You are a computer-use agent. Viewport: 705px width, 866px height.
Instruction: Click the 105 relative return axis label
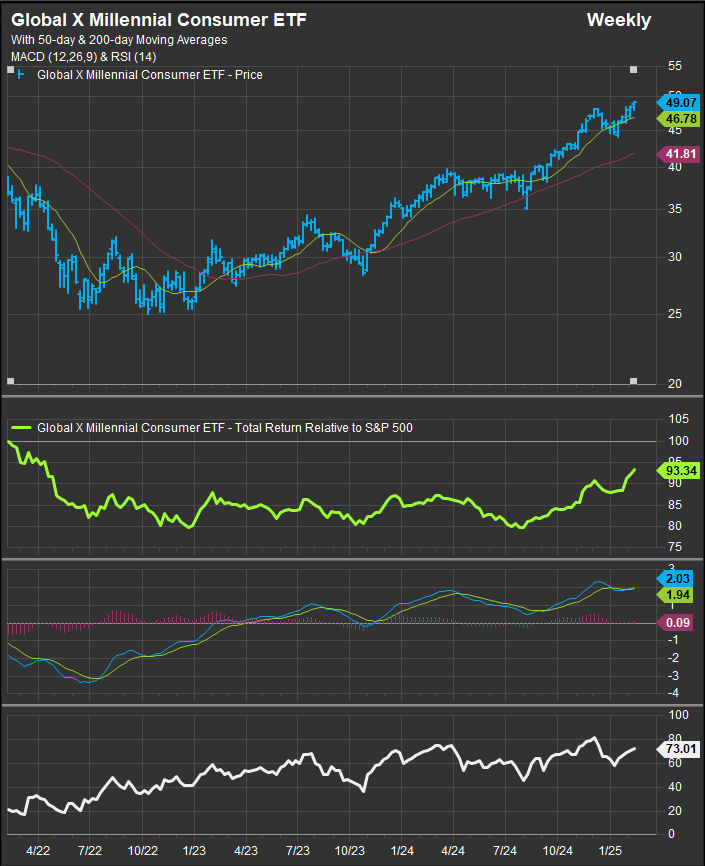coord(678,419)
